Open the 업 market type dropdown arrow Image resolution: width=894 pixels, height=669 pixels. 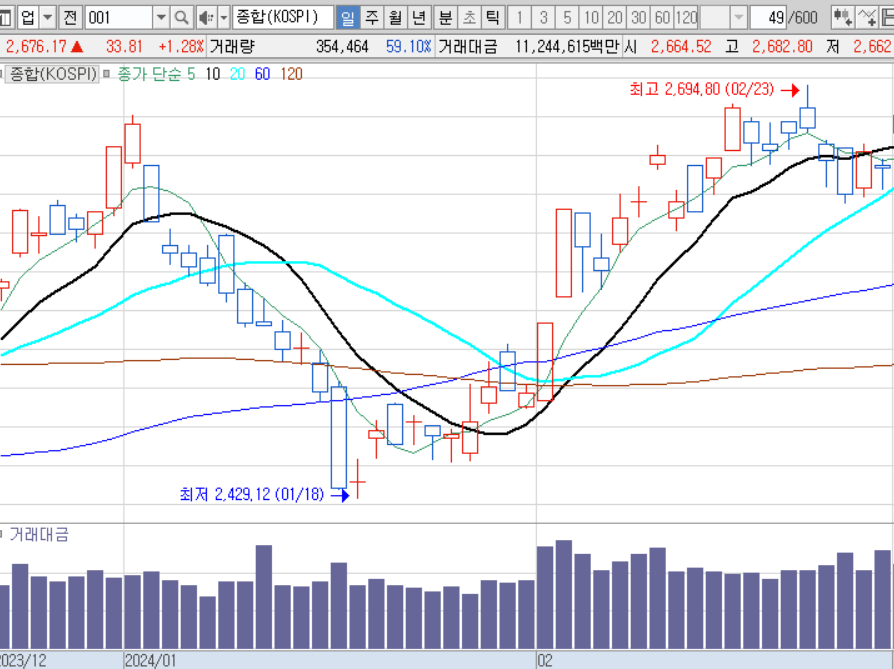pos(48,18)
